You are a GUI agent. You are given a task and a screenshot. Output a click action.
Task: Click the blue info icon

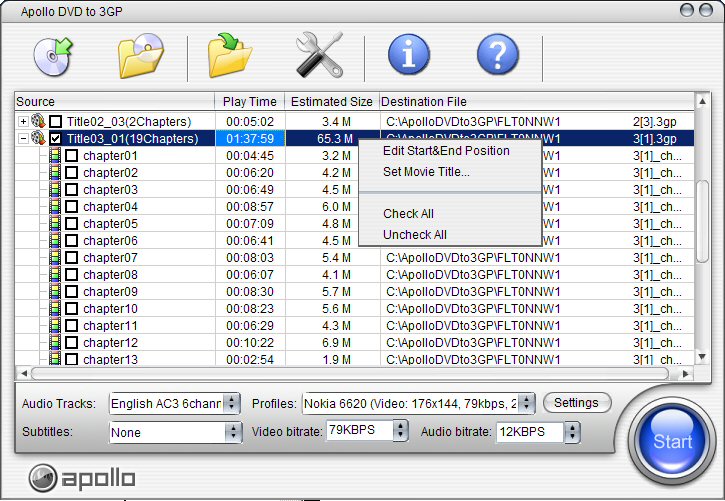point(408,55)
